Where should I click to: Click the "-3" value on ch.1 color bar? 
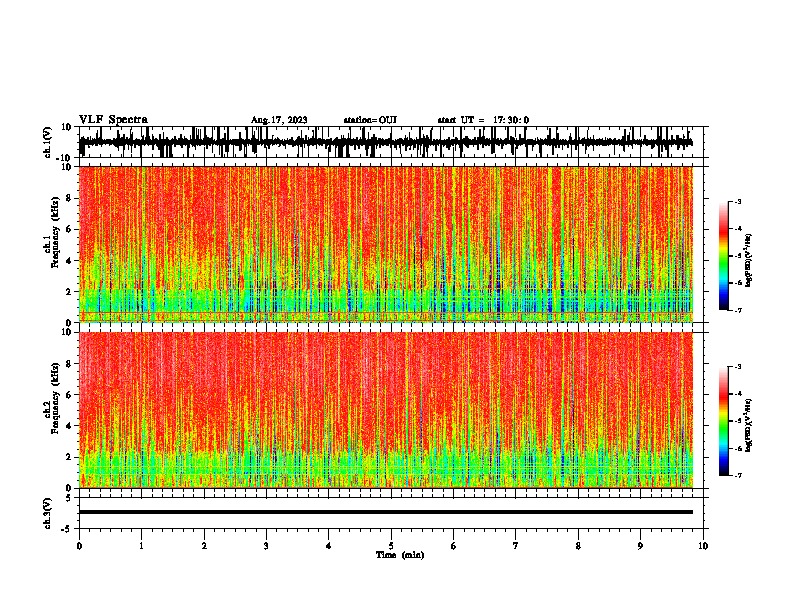pos(737,202)
